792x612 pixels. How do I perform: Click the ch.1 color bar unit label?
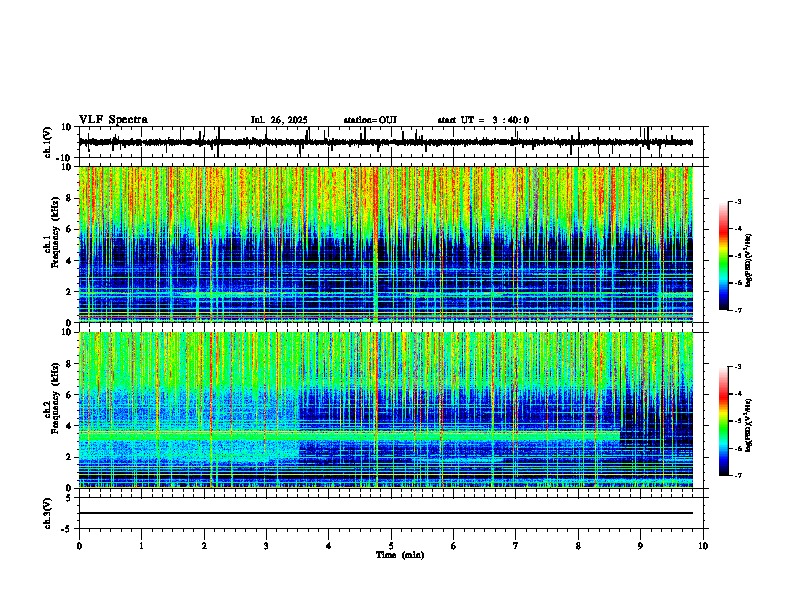coord(748,260)
